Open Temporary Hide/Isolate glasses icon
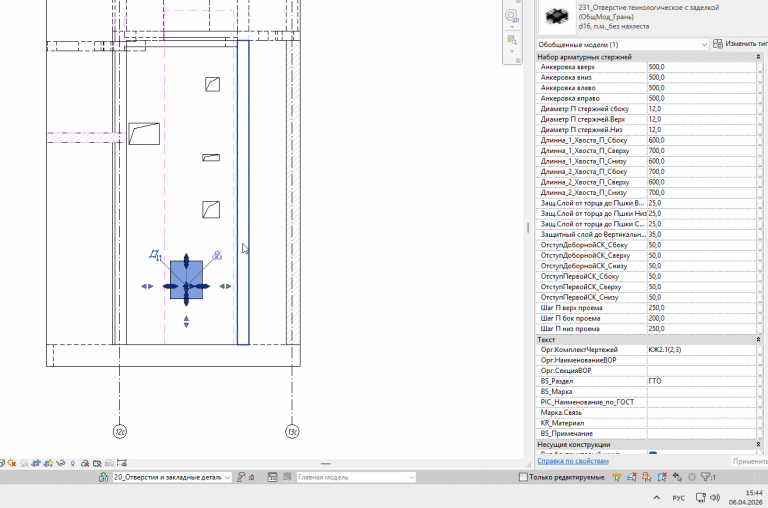This screenshot has width=768, height=508. pyautogui.click(x=61, y=463)
